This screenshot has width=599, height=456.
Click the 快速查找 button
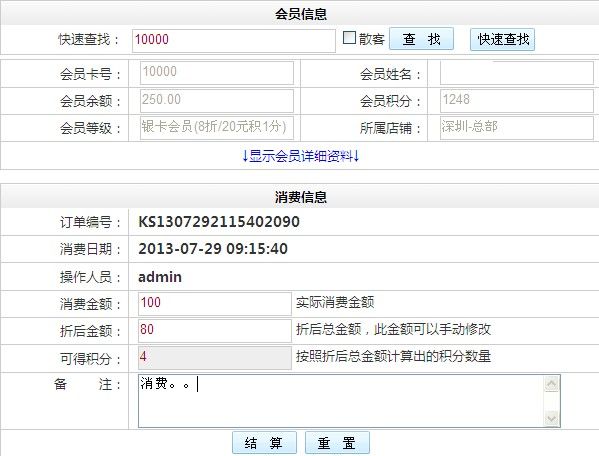pyautogui.click(x=502, y=39)
